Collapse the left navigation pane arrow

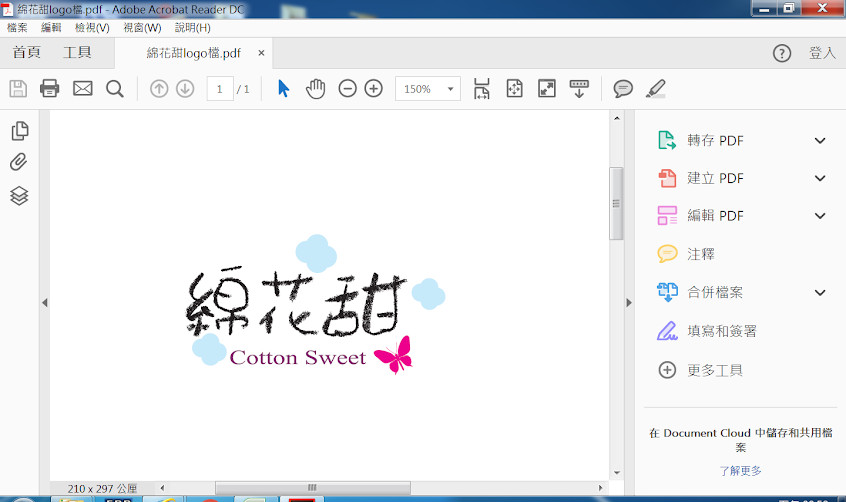tap(45, 303)
